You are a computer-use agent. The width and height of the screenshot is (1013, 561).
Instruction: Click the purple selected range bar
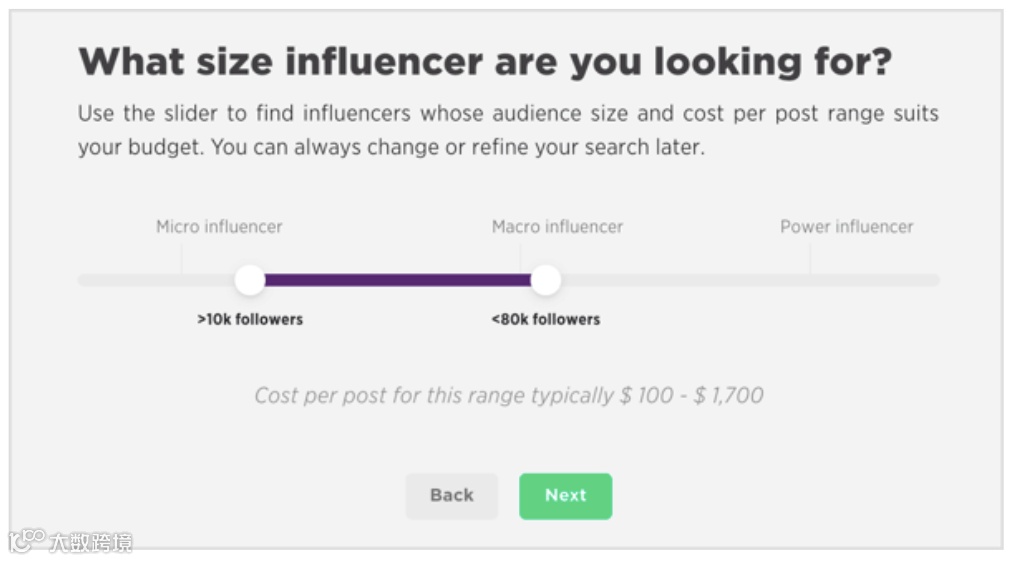click(x=397, y=280)
